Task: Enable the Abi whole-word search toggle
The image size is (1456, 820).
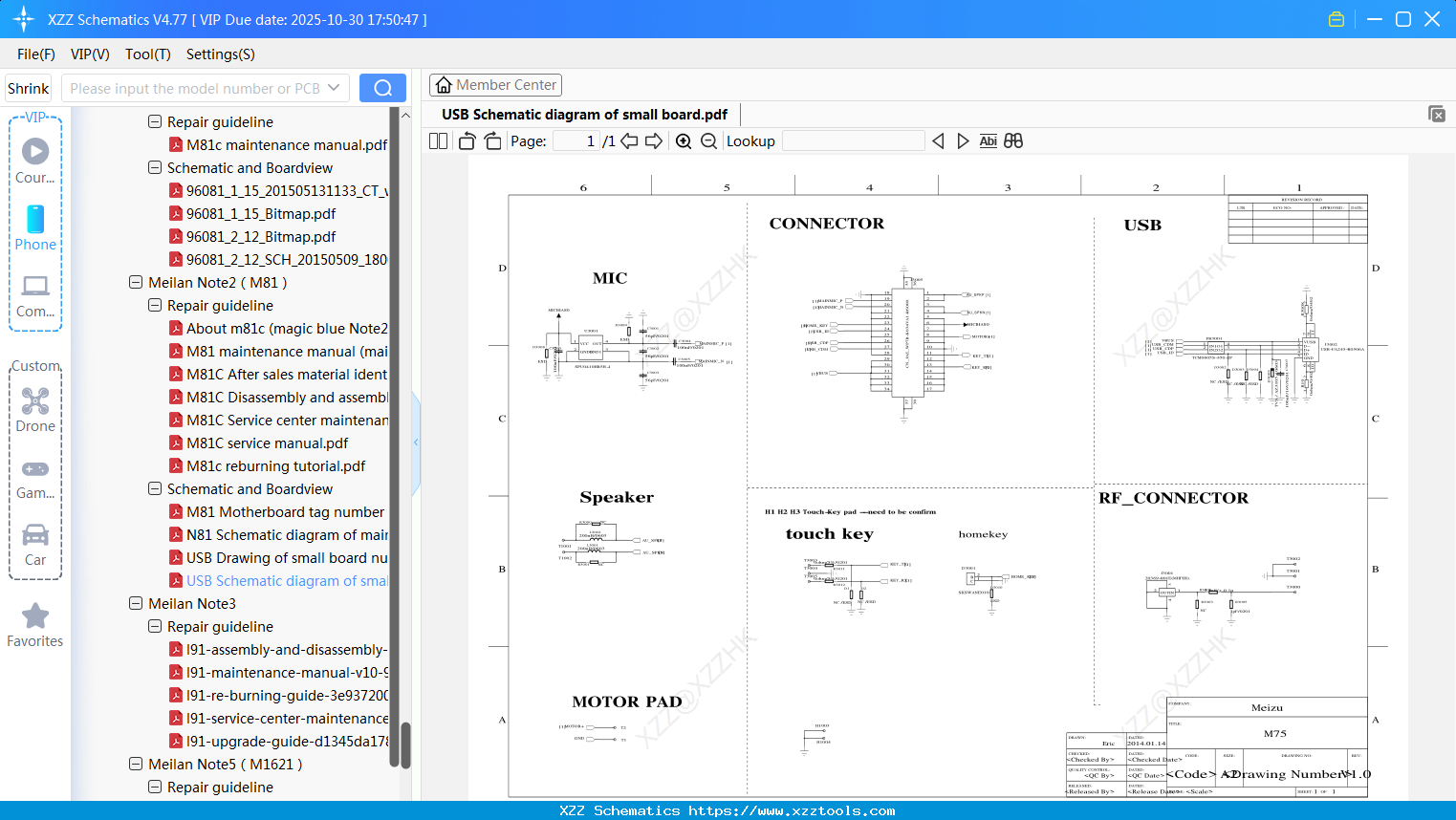Action: 988,140
